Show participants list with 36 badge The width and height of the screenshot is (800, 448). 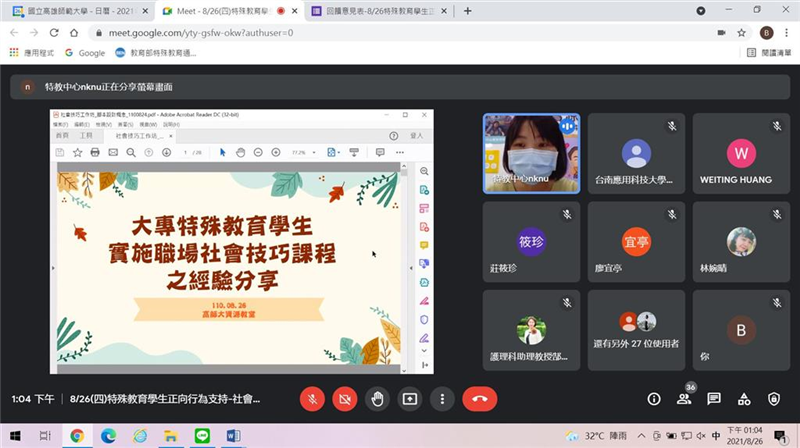point(684,397)
